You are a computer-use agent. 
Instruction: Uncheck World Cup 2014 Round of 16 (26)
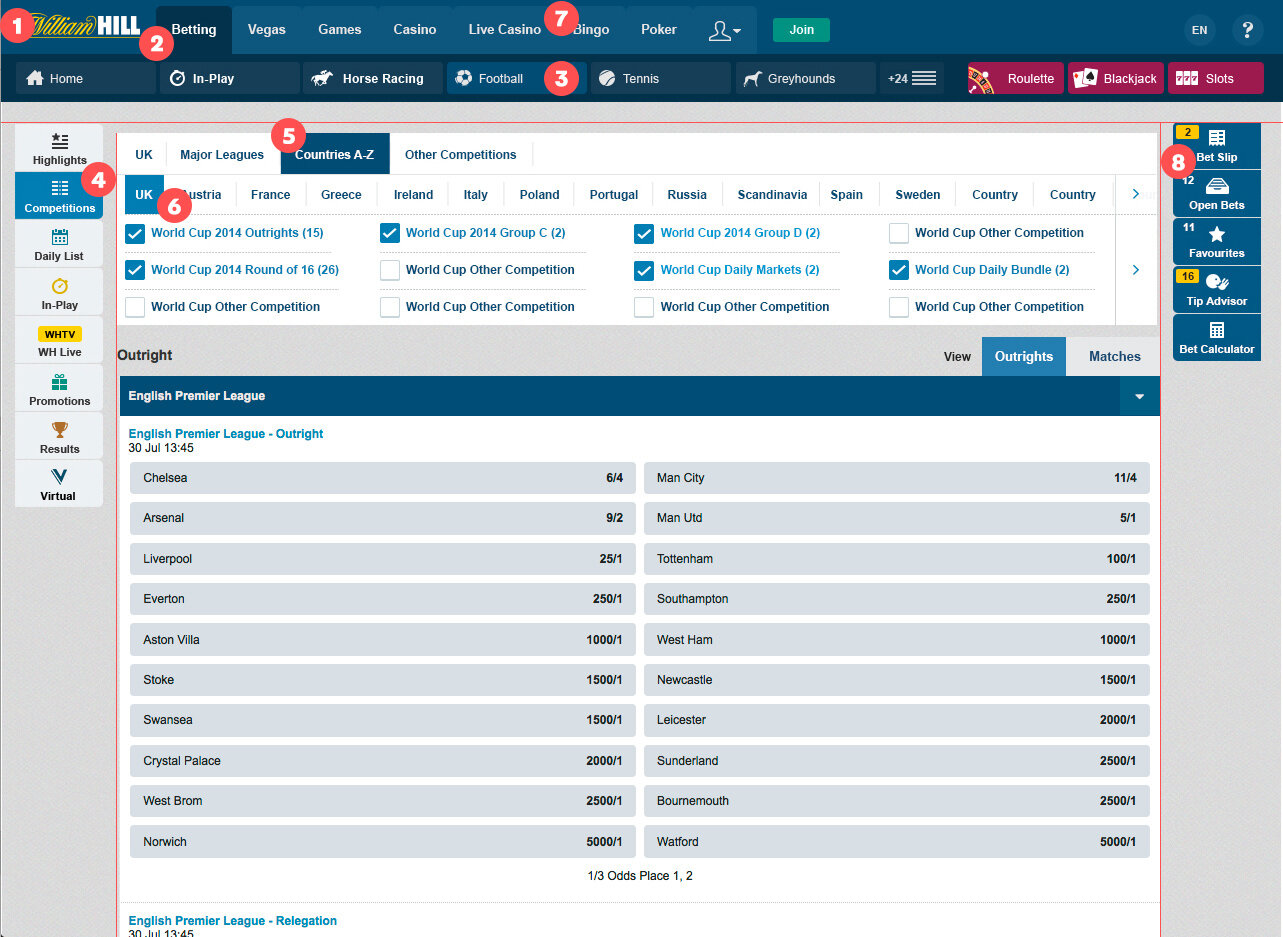click(135, 270)
